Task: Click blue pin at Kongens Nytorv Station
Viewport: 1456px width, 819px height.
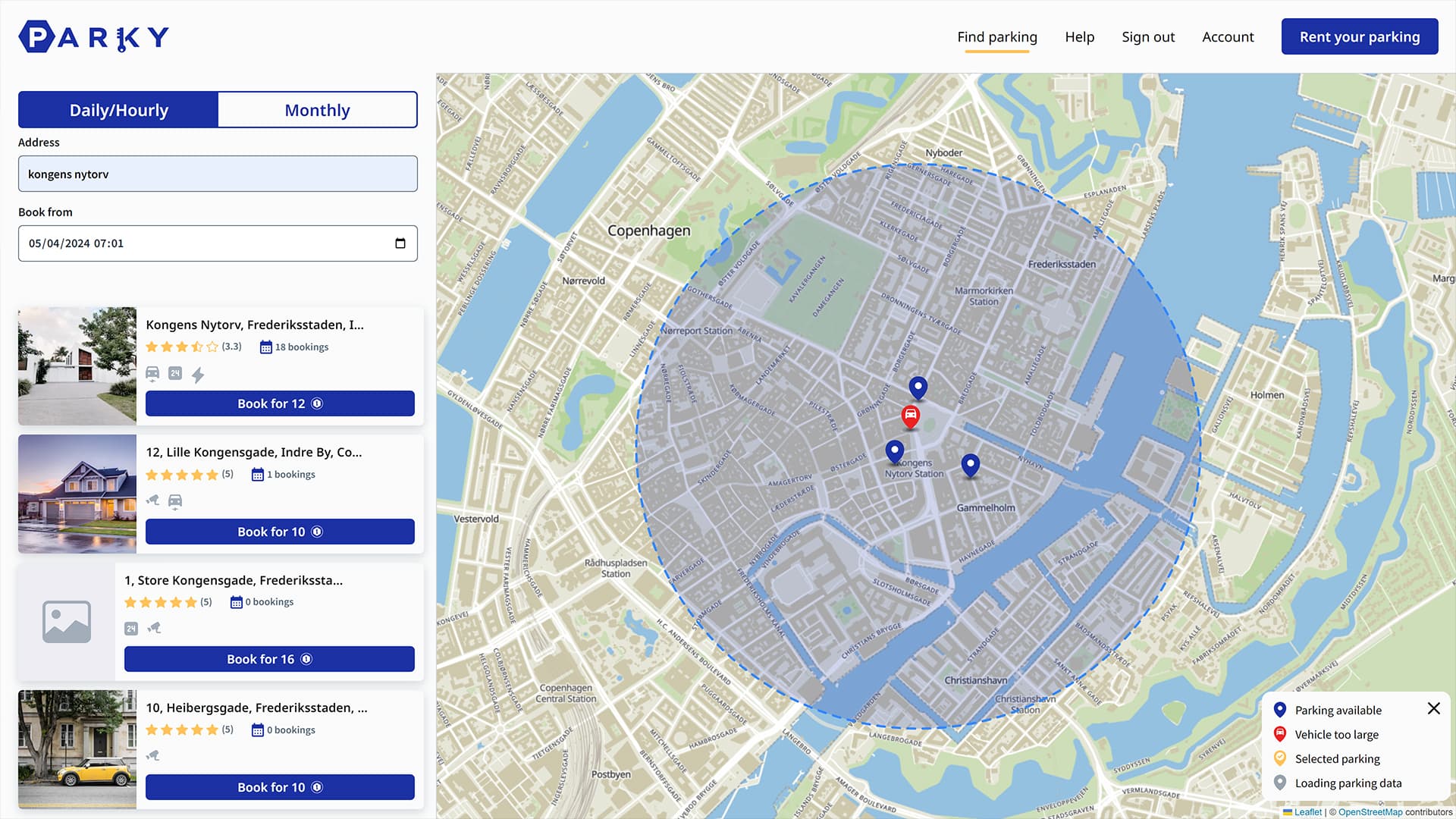Action: click(895, 452)
